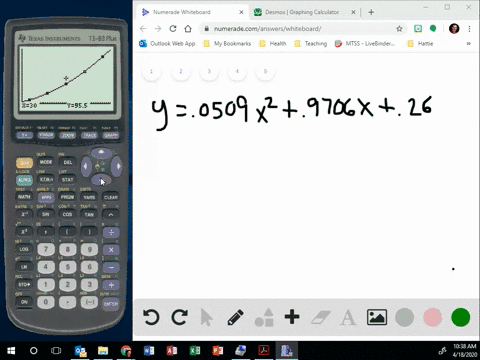Image resolution: width=480 pixels, height=360 pixels.
Task: Reload the current page
Action: tap(173, 29)
